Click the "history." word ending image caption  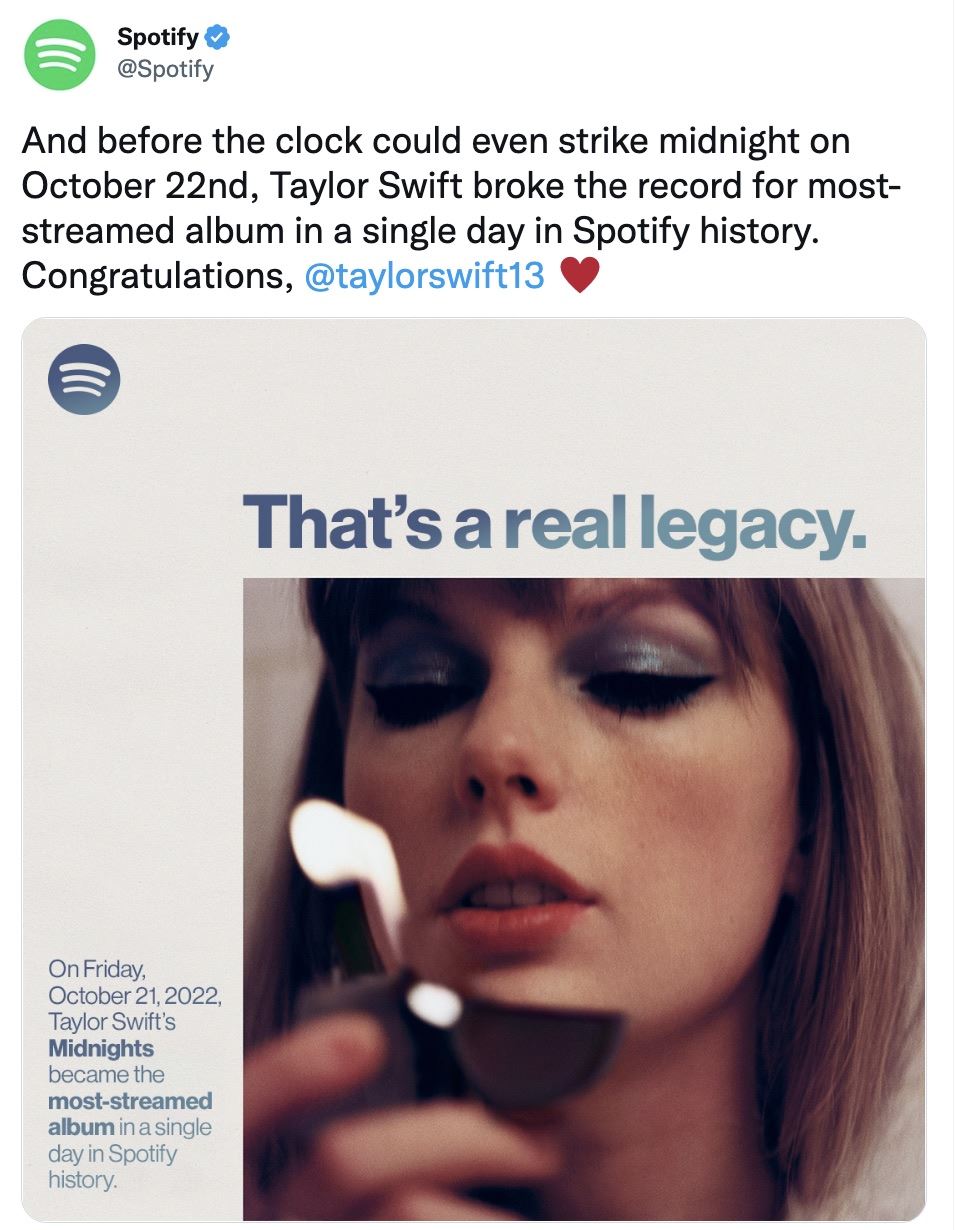pos(83,1179)
